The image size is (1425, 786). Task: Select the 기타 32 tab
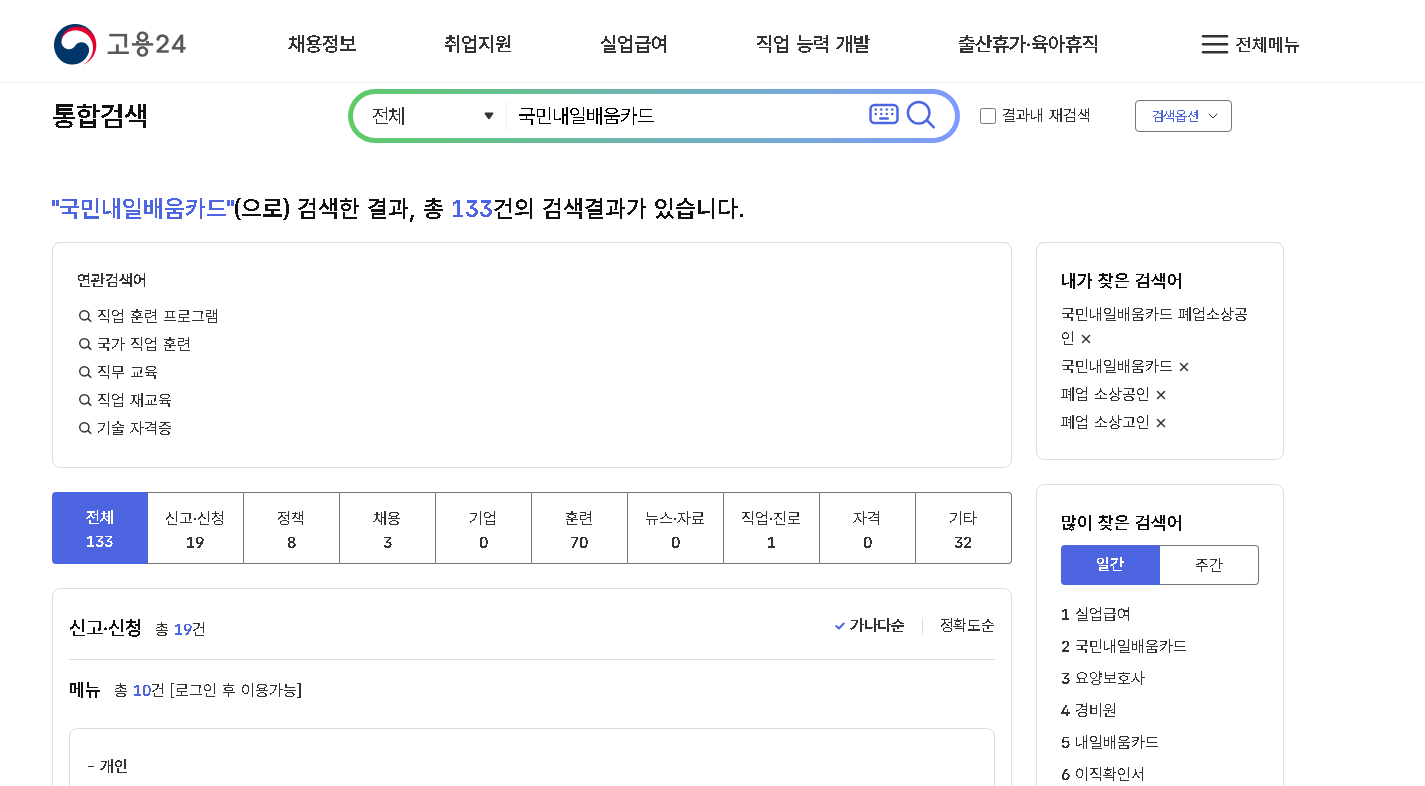tap(963, 528)
